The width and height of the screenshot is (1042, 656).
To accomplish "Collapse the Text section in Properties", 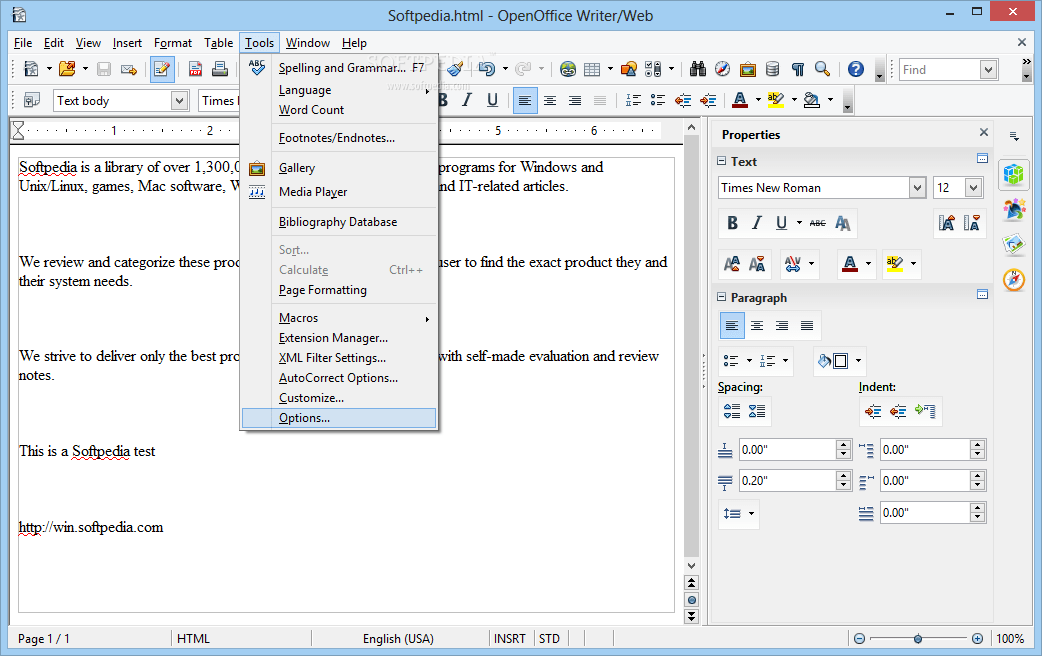I will coord(722,162).
